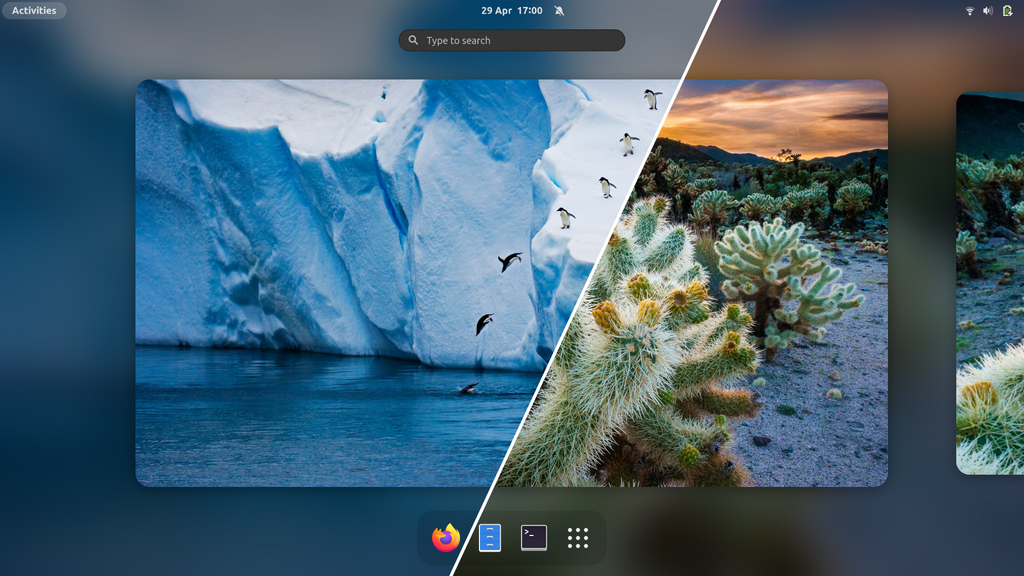Open the clock and calendar menu
The image size is (1024, 576).
511,11
